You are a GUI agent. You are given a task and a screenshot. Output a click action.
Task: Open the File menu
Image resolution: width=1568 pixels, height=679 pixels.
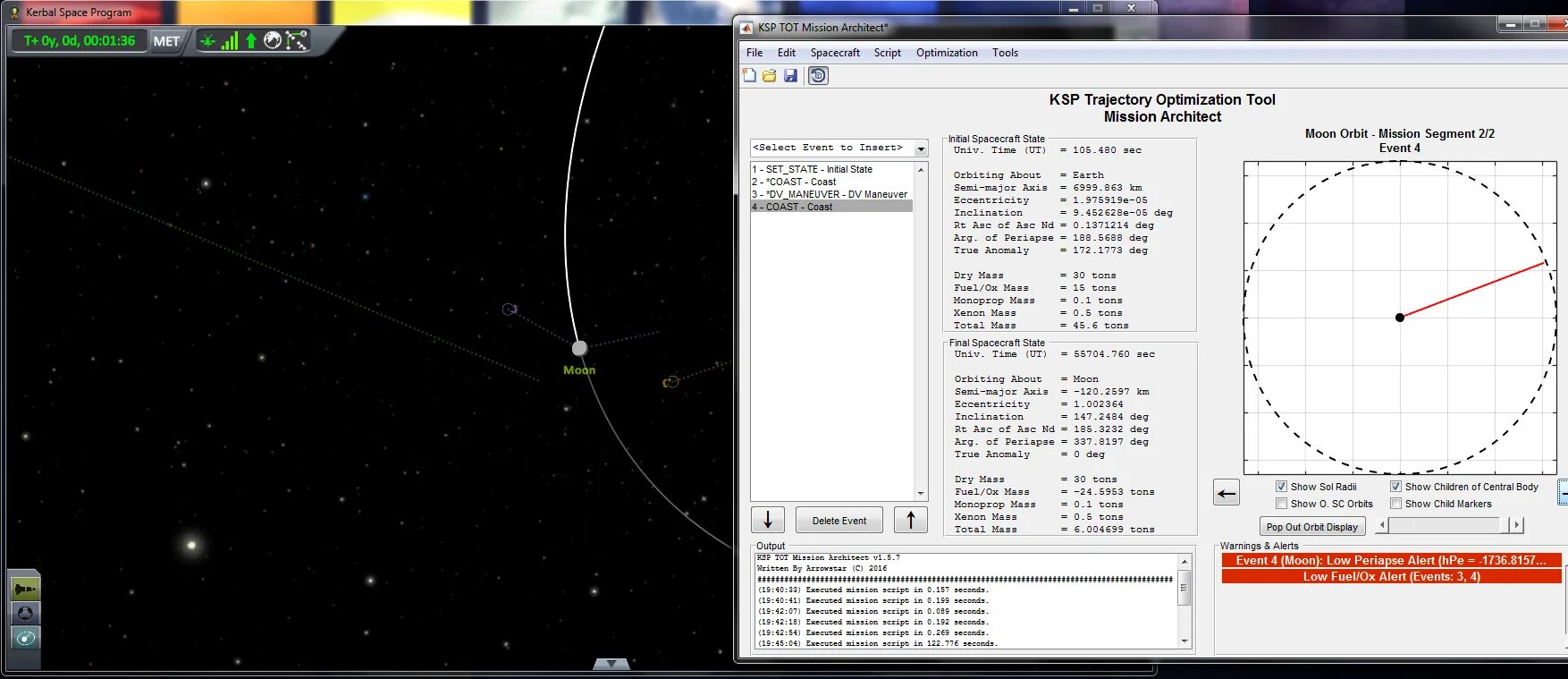[754, 53]
